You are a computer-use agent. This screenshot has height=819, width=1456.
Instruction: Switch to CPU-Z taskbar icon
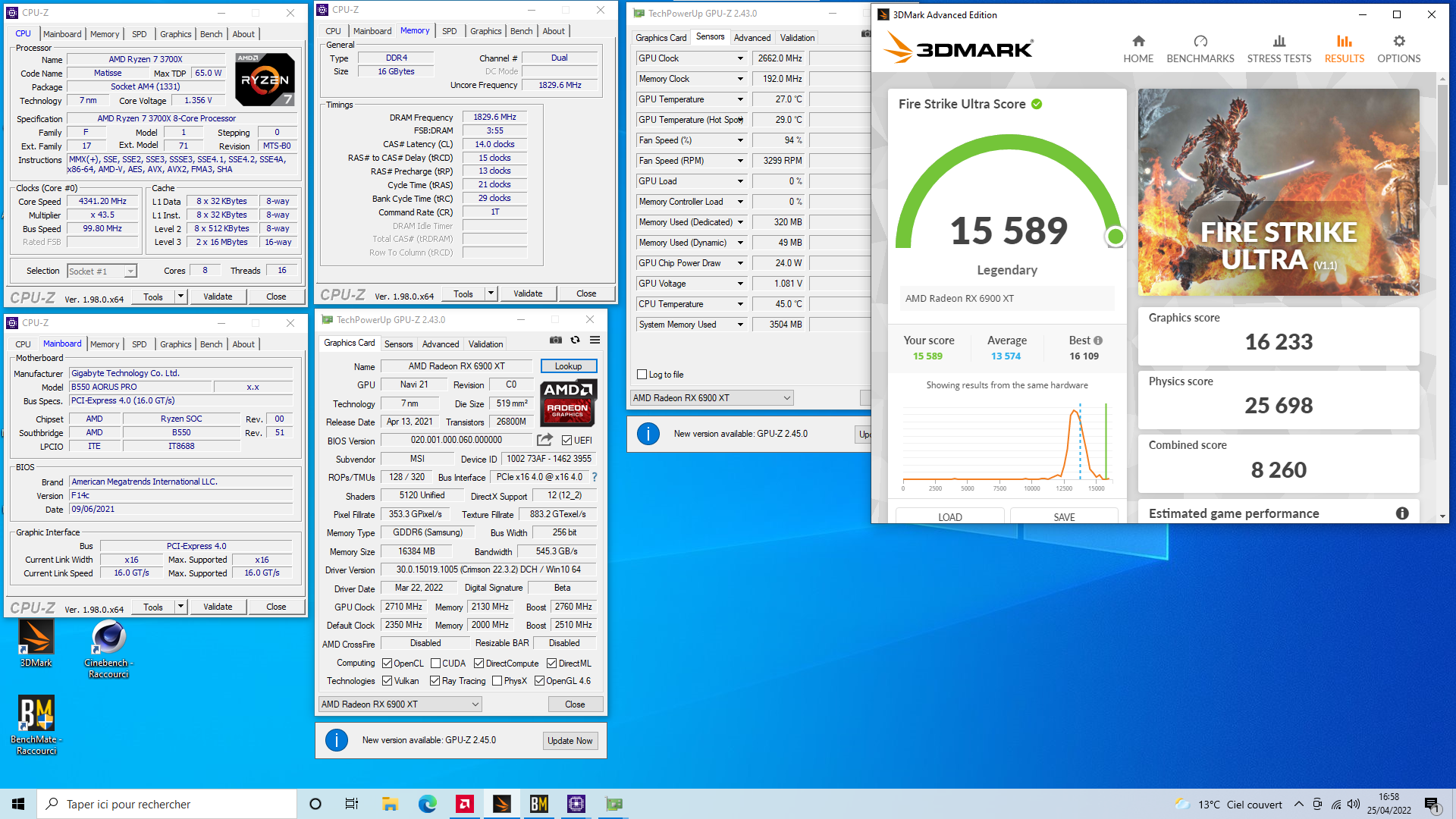pos(576,804)
